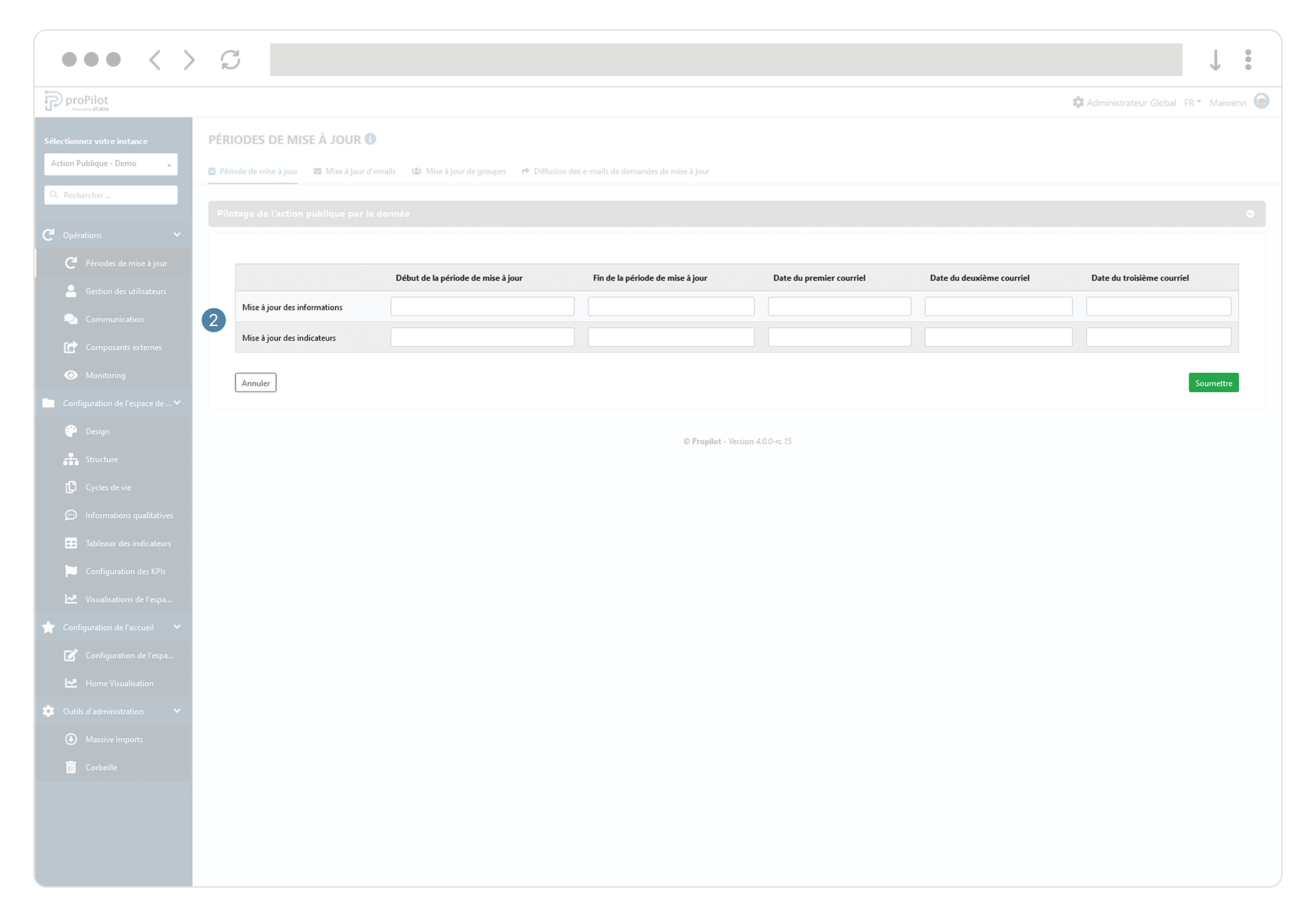Collapse the Configuration de l'accueil section
Image resolution: width=1316 pixels, height=923 pixels.
tap(177, 627)
